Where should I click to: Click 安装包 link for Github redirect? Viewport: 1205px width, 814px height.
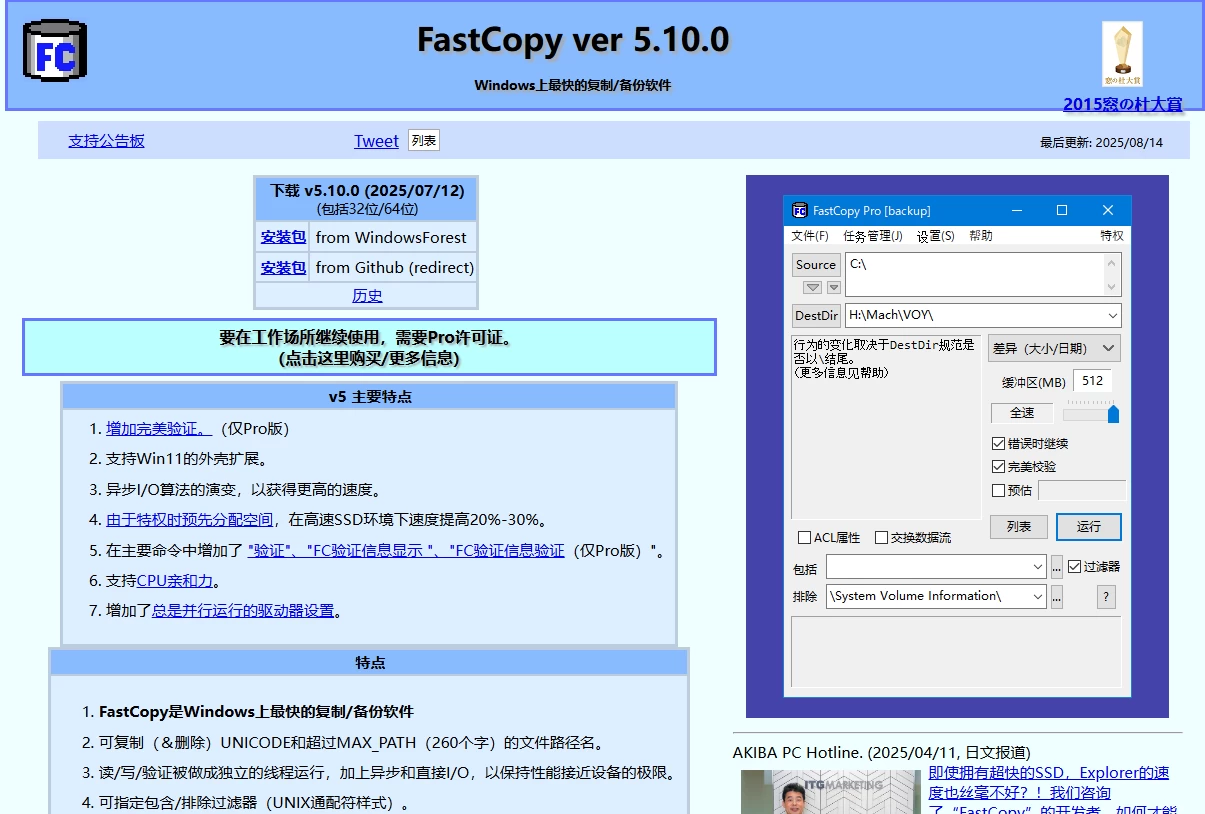283,267
